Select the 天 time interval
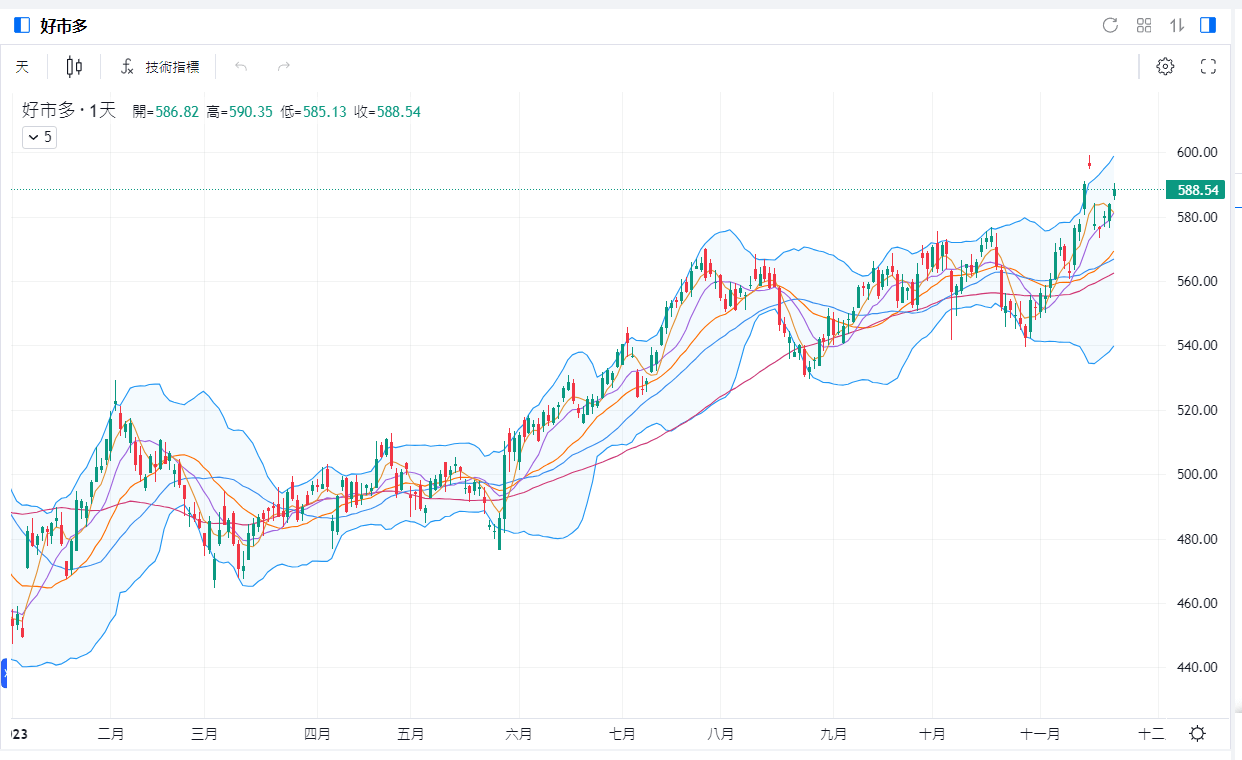The image size is (1242, 760). [x=22, y=67]
